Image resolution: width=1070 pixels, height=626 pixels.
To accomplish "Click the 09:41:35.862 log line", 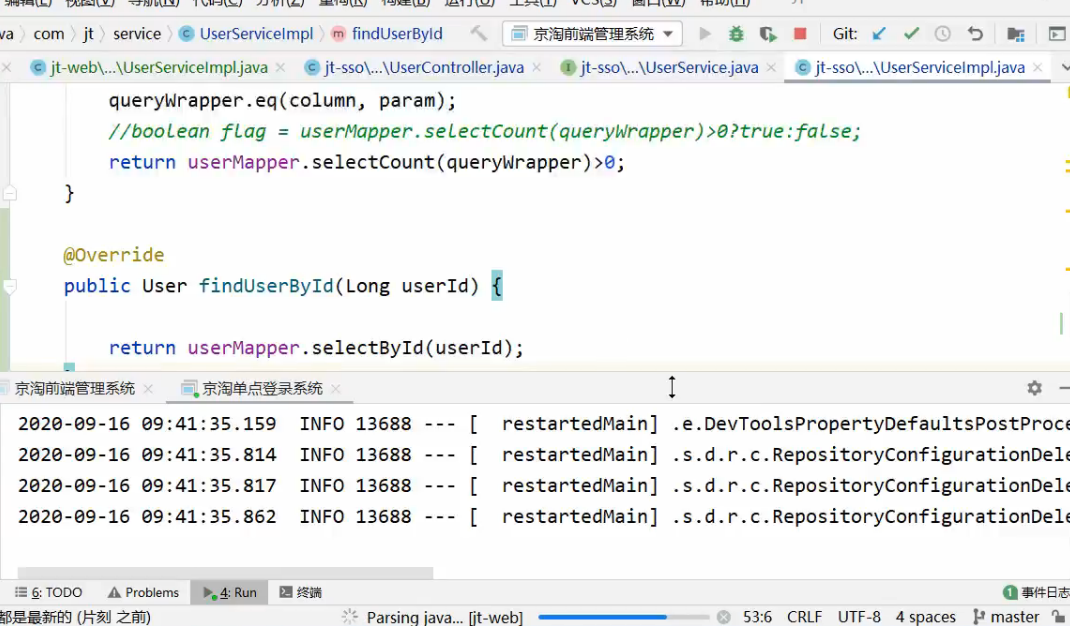I will (543, 517).
